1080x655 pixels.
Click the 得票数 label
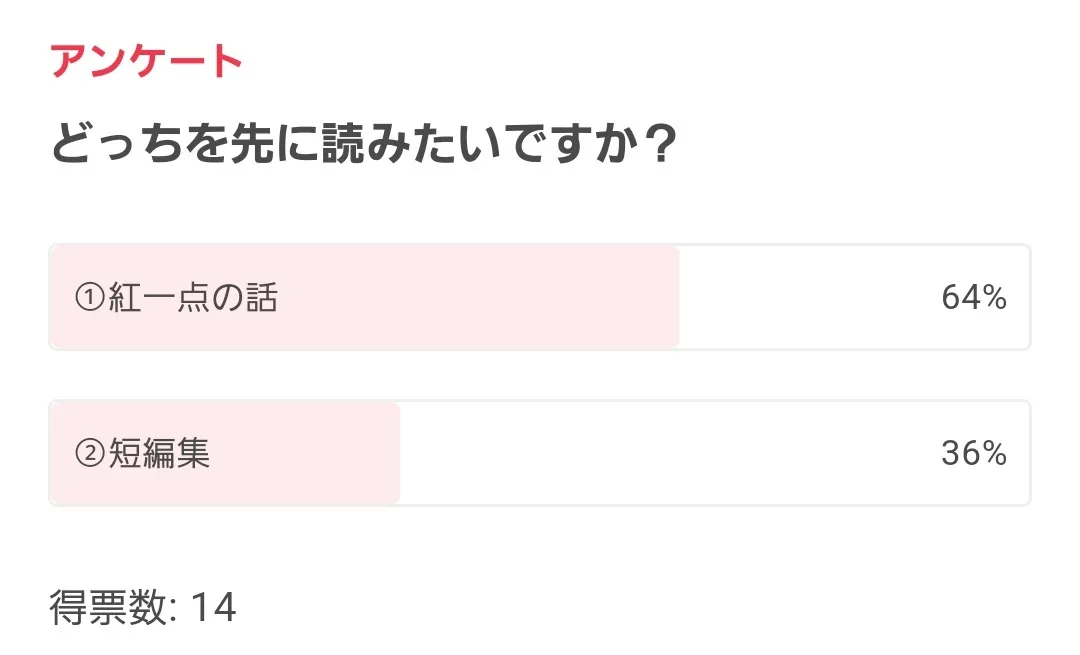click(107, 607)
